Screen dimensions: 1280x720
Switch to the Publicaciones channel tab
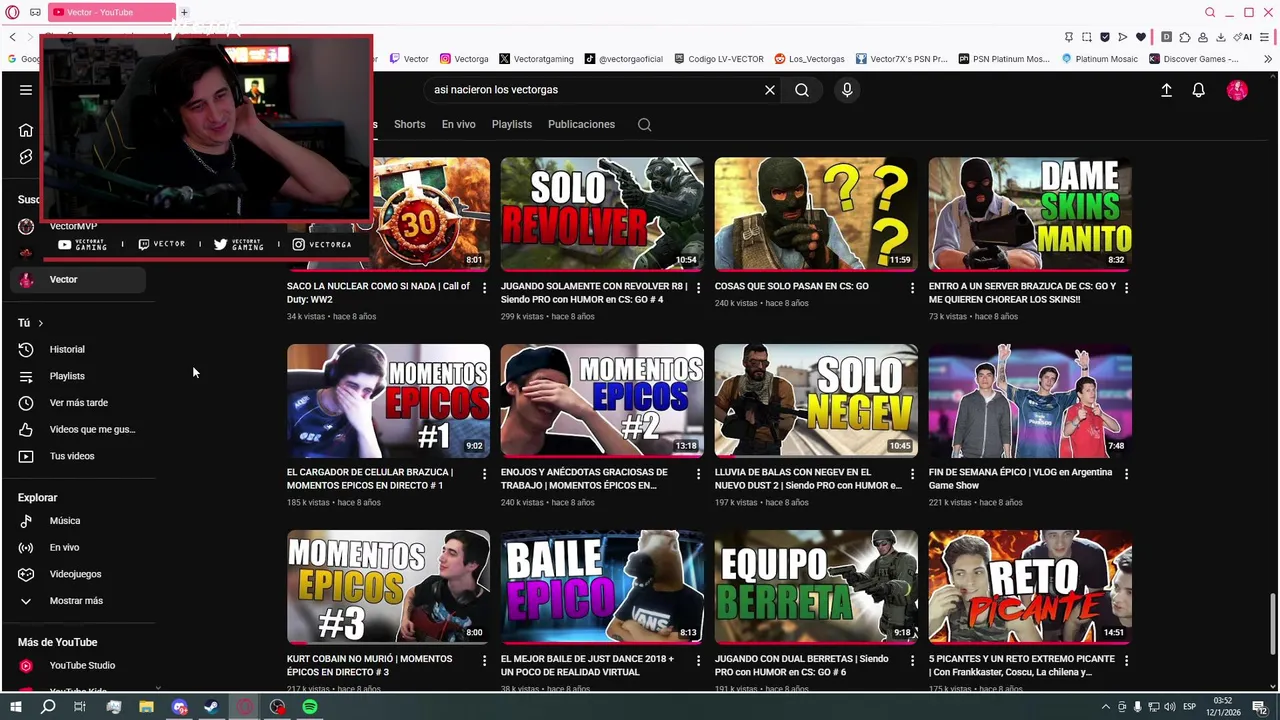581,125
